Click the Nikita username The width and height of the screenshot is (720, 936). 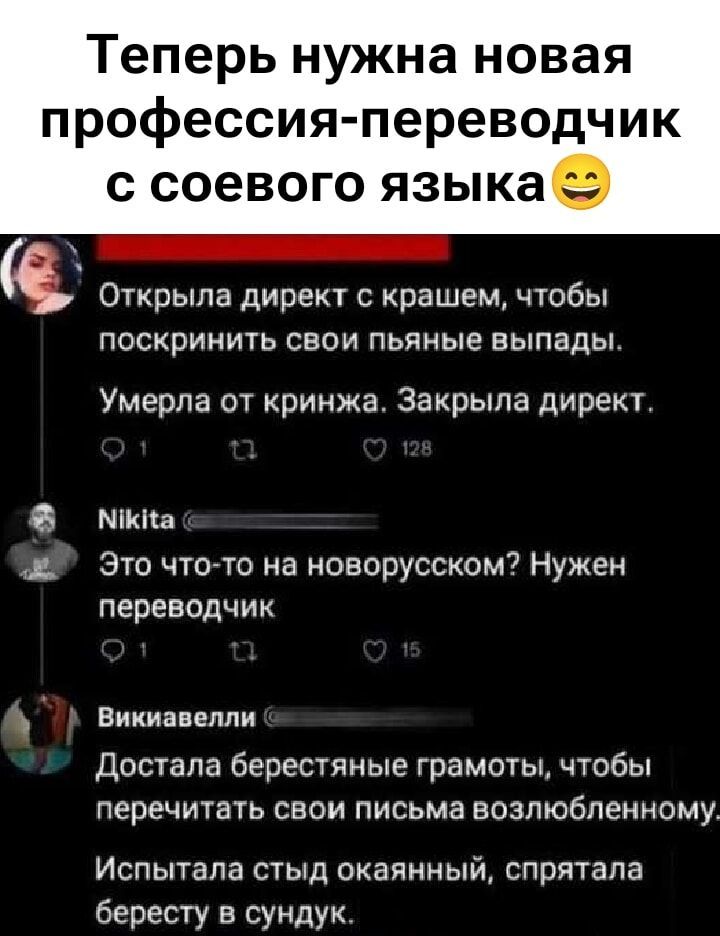tap(137, 521)
